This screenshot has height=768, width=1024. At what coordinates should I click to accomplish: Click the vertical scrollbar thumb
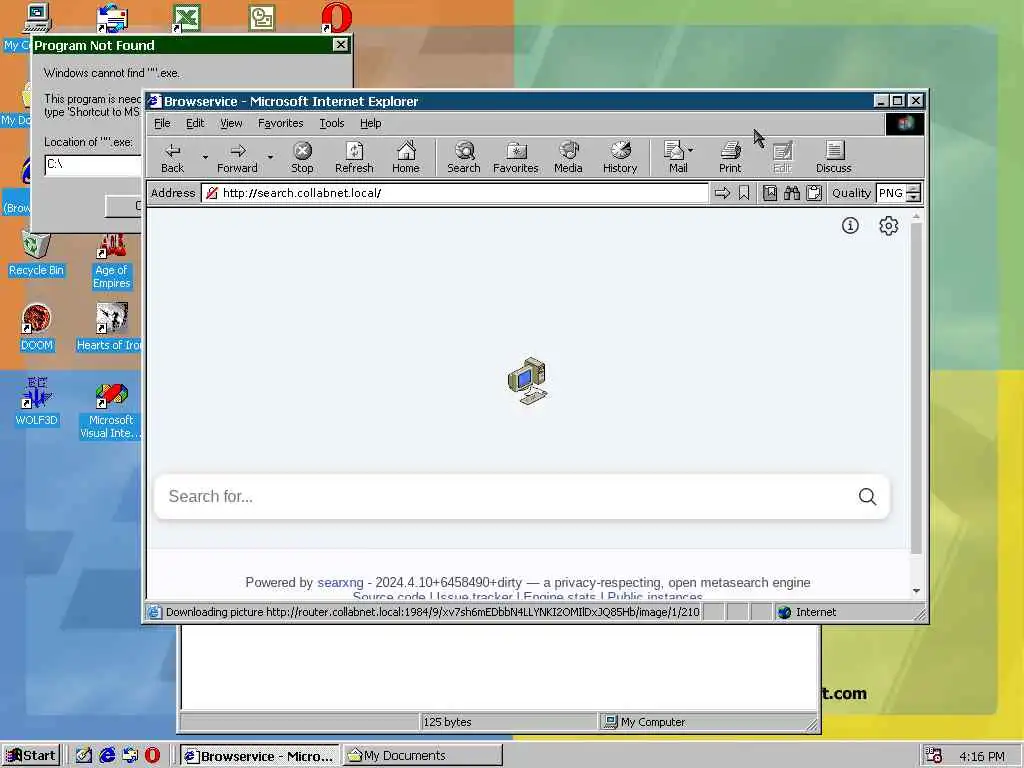click(x=916, y=388)
